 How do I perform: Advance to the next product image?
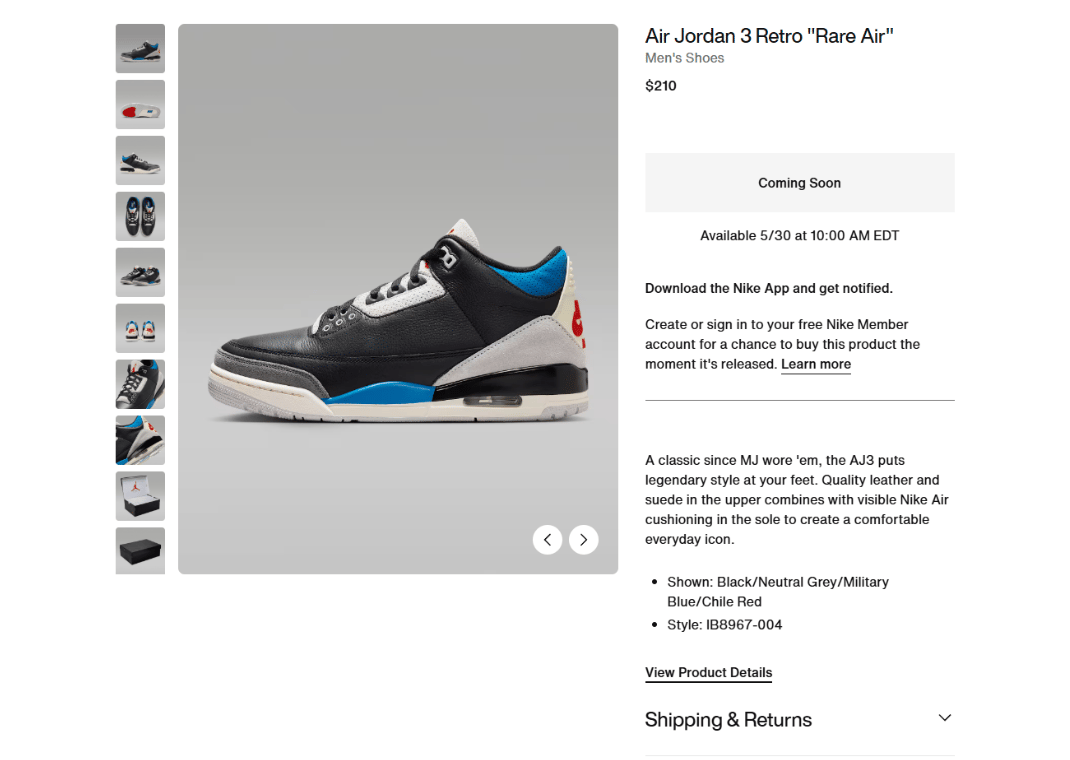click(583, 540)
